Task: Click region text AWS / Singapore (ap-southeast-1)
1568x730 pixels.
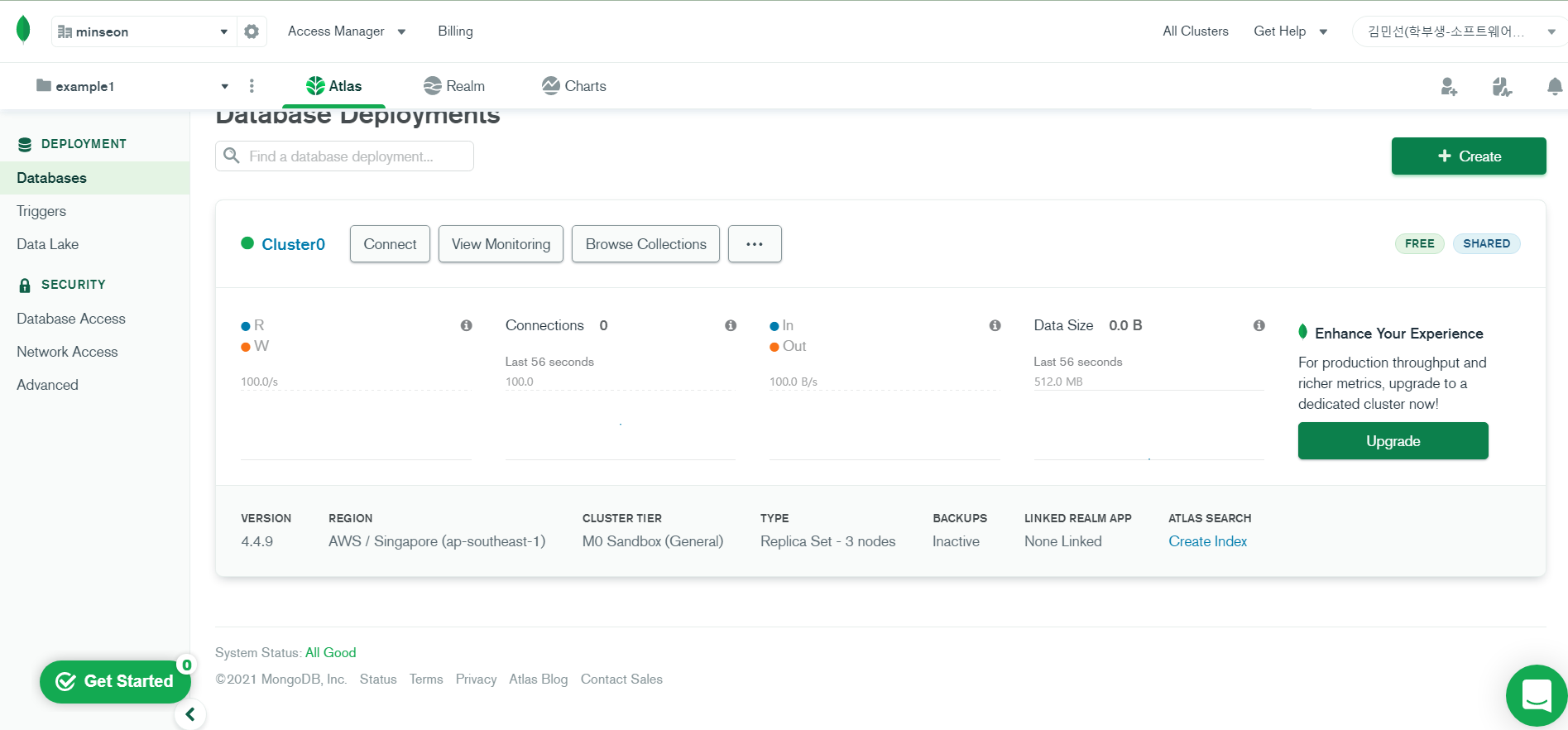Action: [x=437, y=541]
